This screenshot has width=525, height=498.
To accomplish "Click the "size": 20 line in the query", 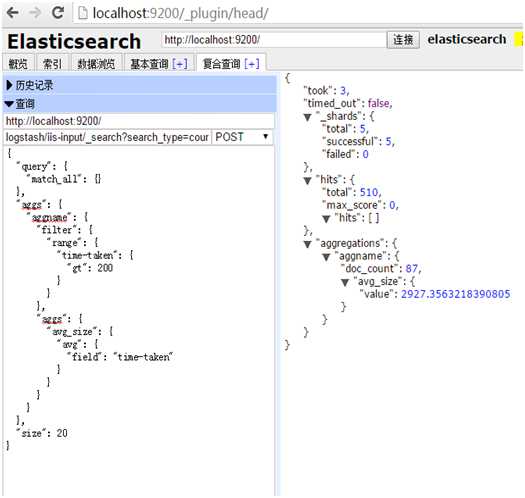I will click(x=42, y=433).
